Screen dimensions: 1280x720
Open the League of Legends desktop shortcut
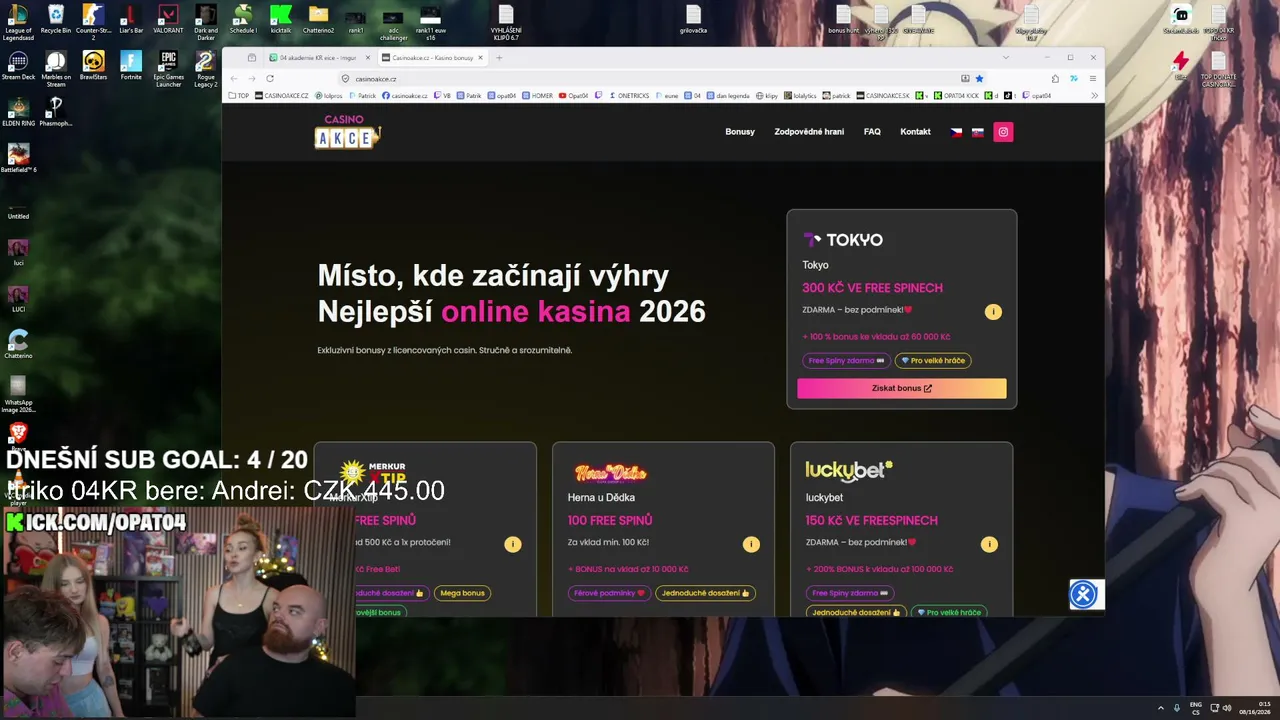point(18,20)
